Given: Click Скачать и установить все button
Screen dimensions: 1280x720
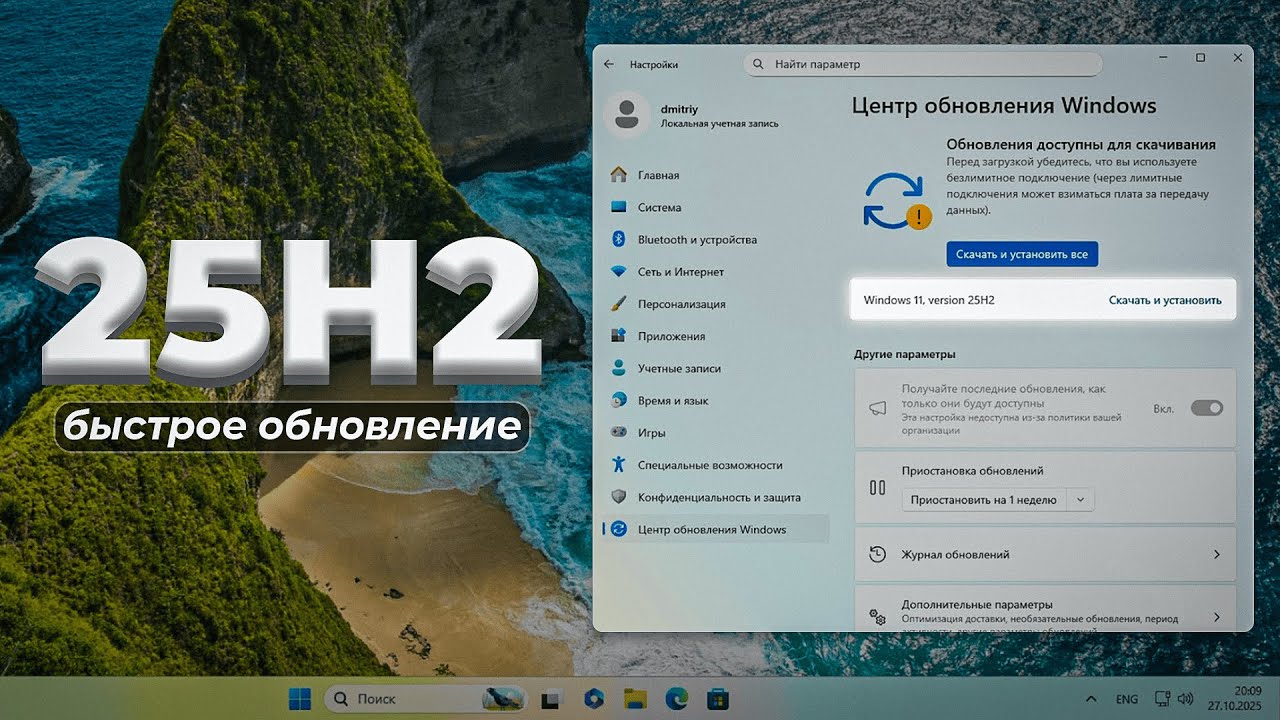Looking at the screenshot, I should pyautogui.click(x=1022, y=254).
